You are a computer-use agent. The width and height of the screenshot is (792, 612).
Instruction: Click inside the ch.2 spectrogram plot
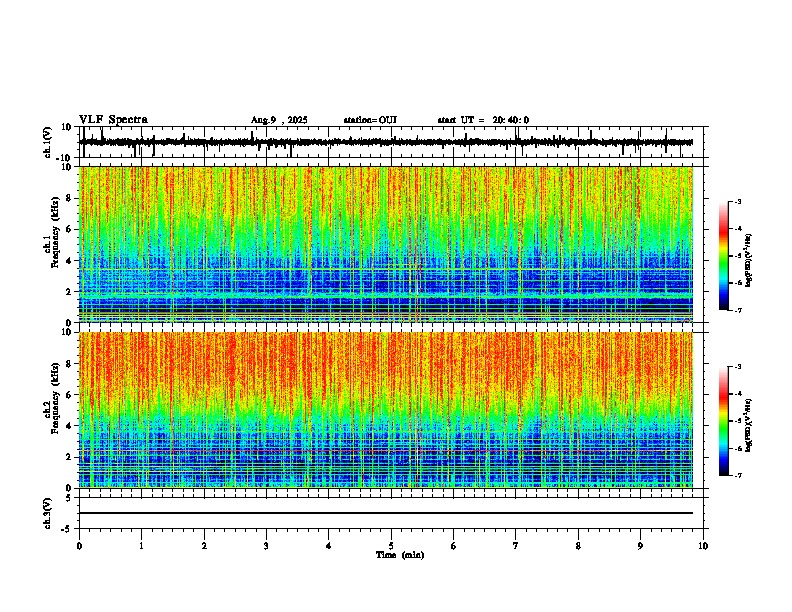pyautogui.click(x=386, y=410)
